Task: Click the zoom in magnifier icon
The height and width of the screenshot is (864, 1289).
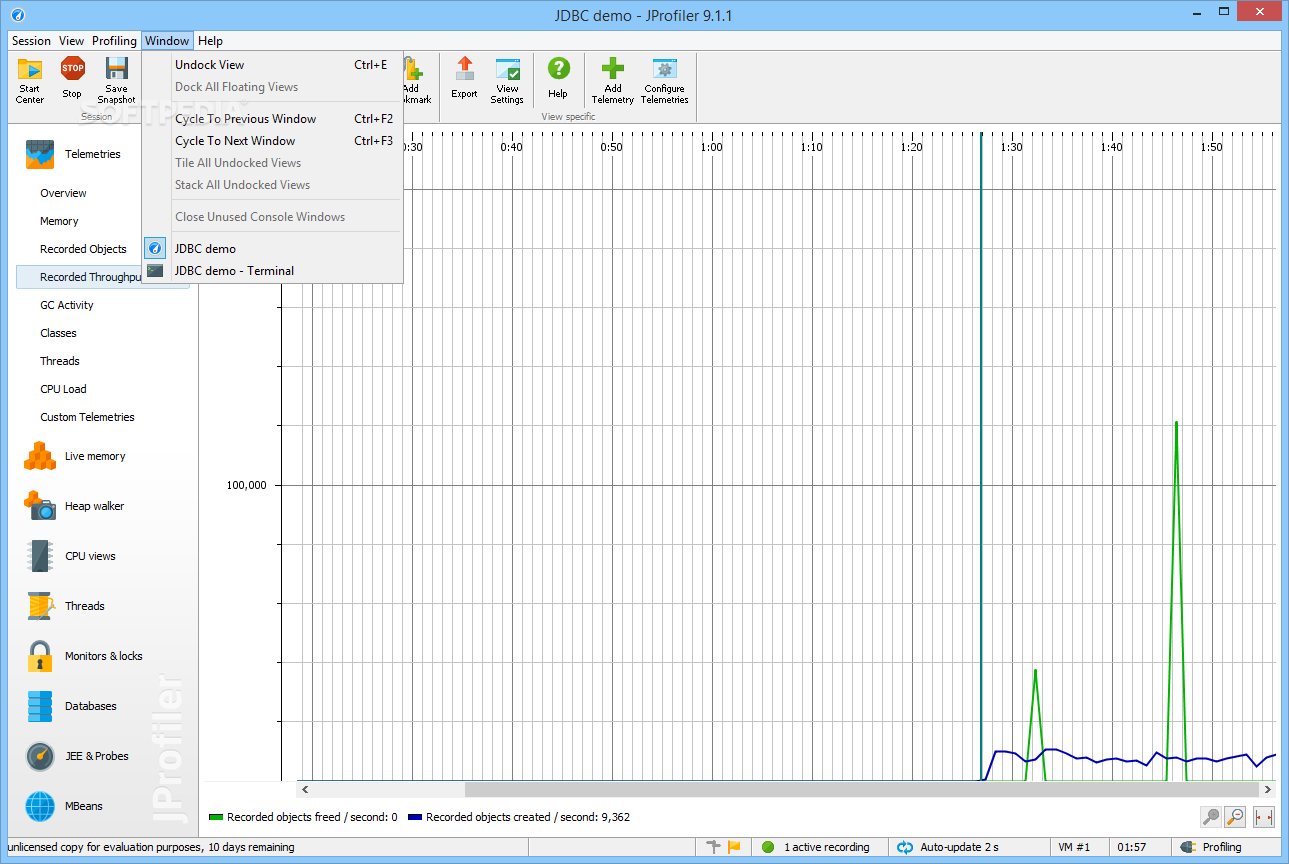Action: (1211, 817)
